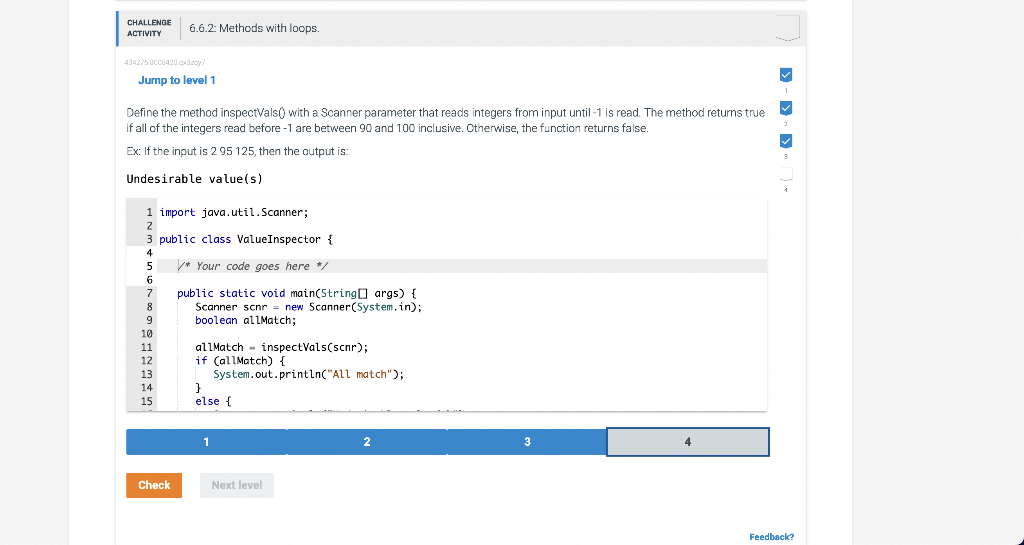Click the Next level button
This screenshot has height=545, width=1024.
pyautogui.click(x=237, y=486)
